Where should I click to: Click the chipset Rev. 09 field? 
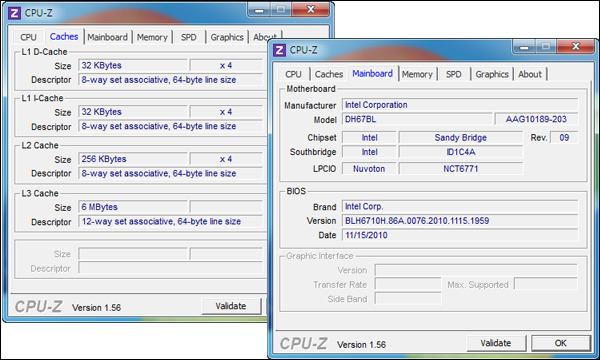[564, 138]
